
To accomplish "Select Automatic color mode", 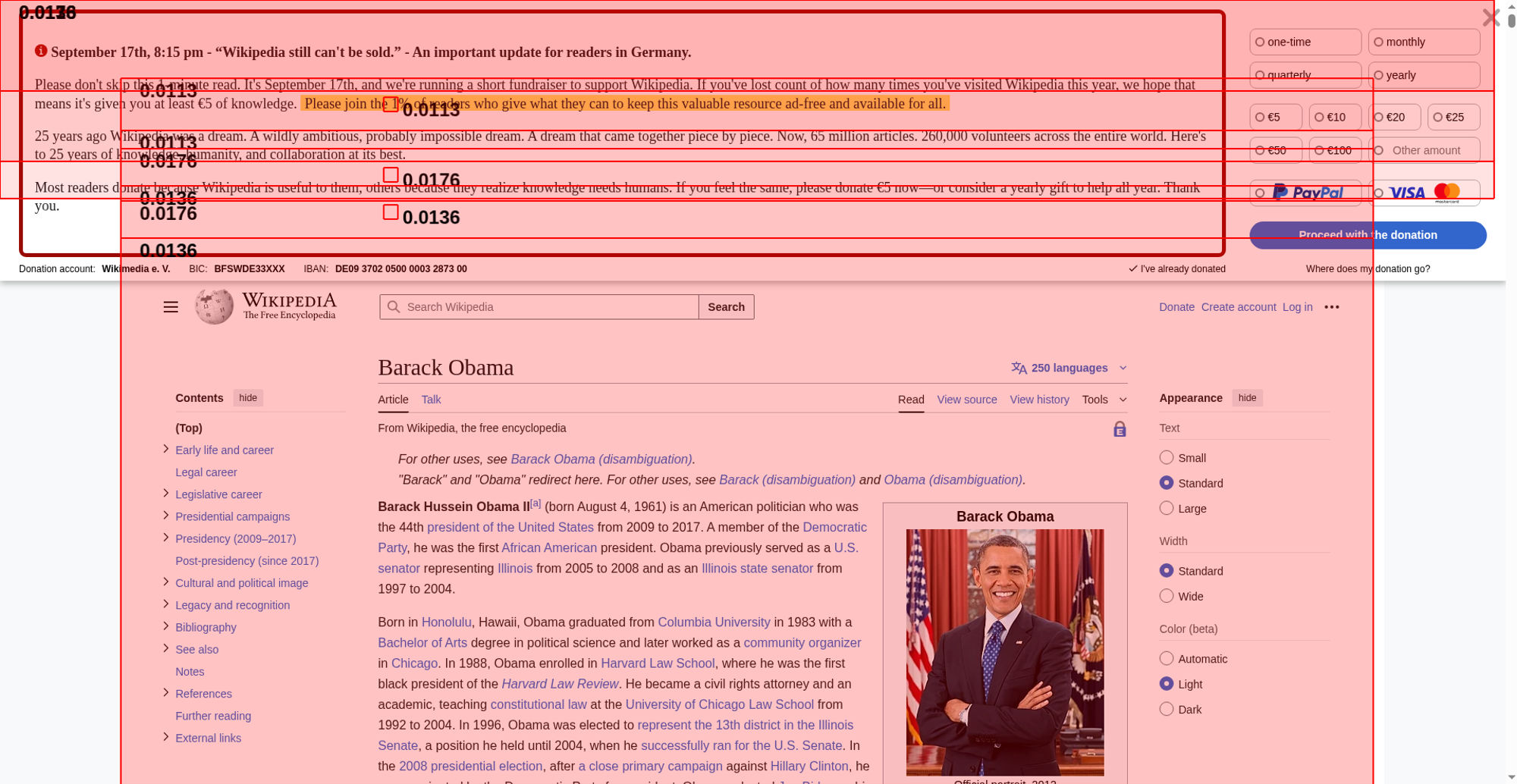I will pyautogui.click(x=1167, y=658).
